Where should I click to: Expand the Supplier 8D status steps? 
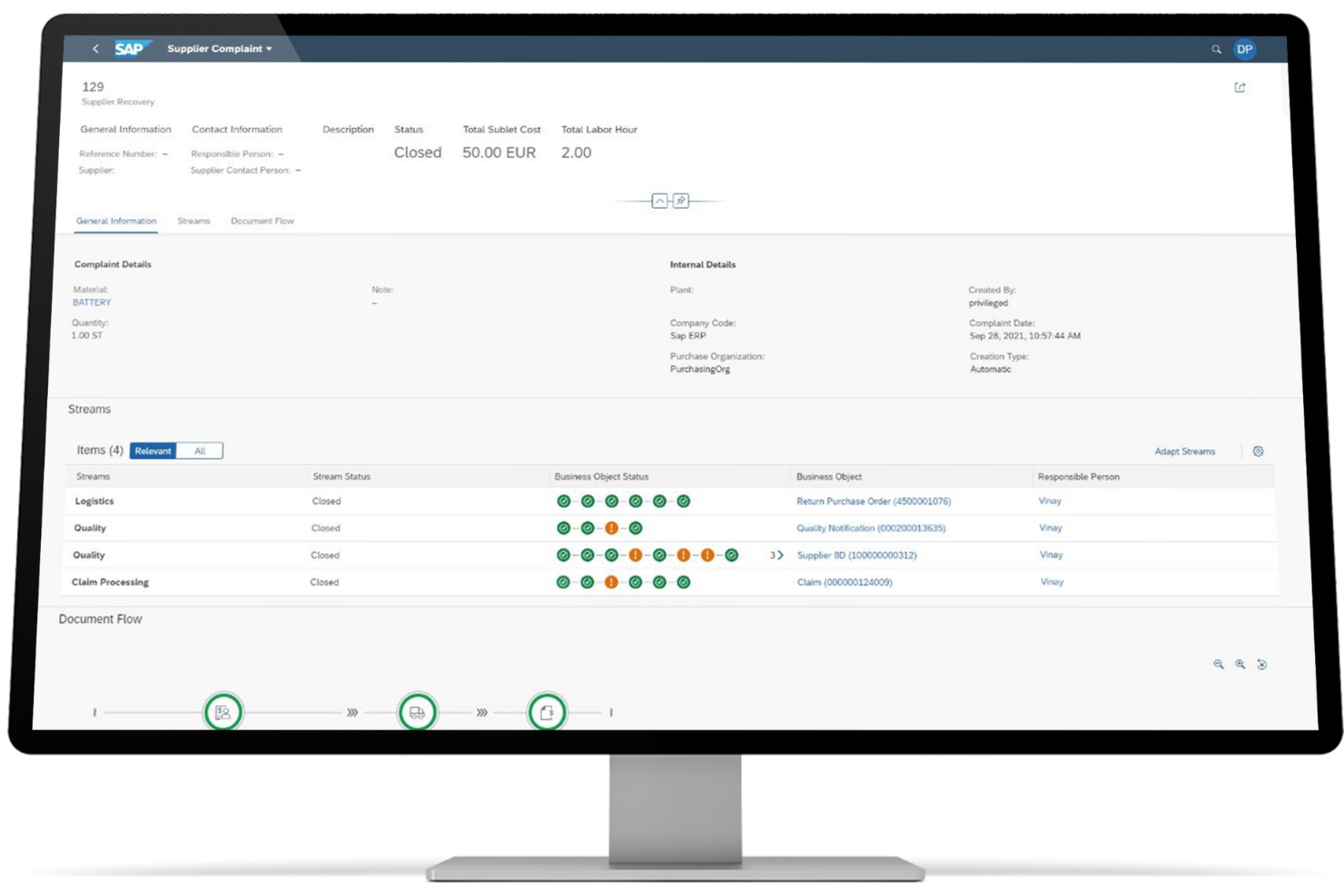click(777, 555)
